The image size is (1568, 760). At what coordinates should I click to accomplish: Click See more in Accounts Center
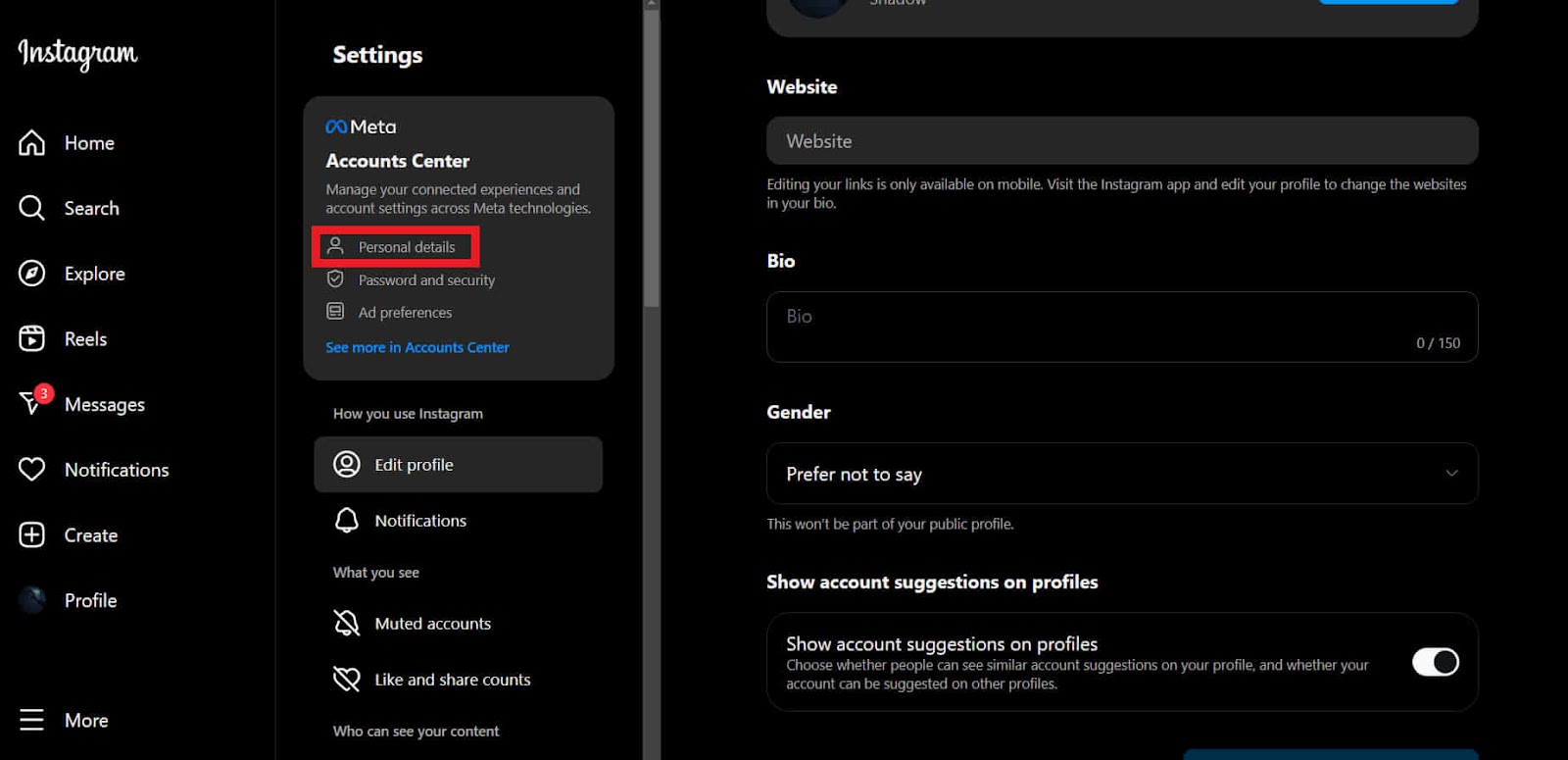417,347
